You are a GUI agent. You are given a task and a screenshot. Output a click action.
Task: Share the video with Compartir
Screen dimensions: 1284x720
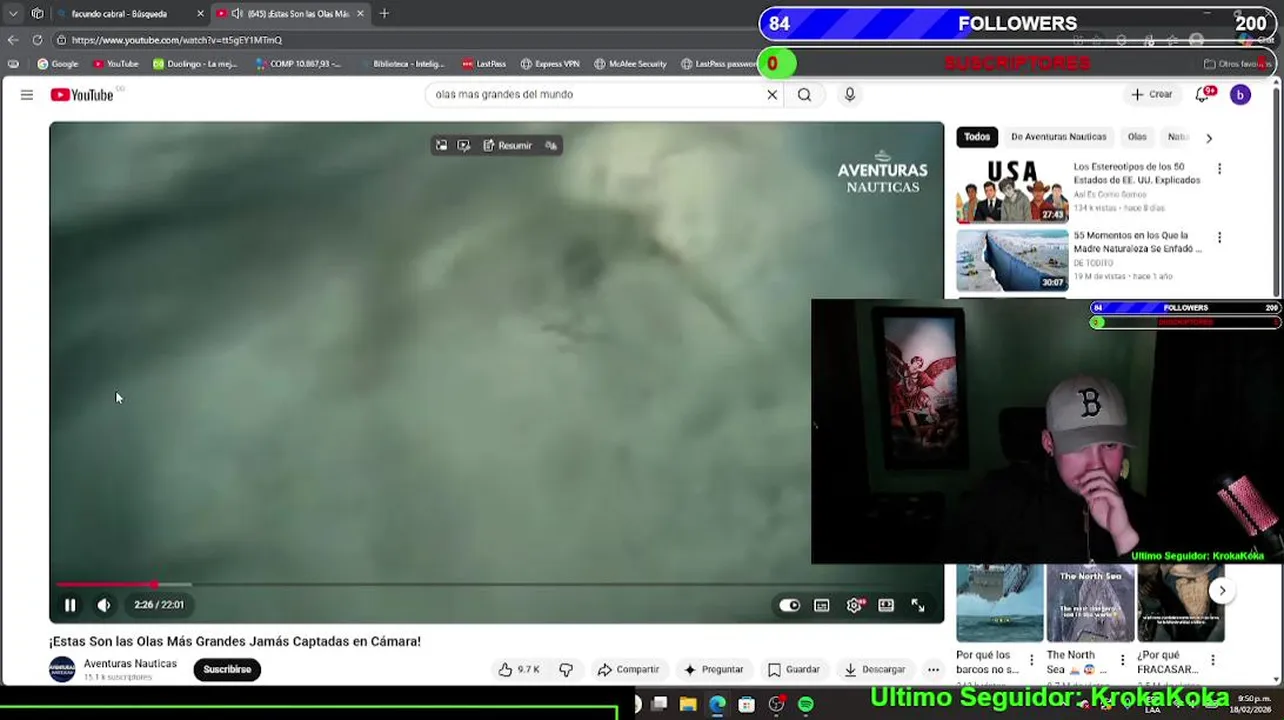pyautogui.click(x=628, y=670)
